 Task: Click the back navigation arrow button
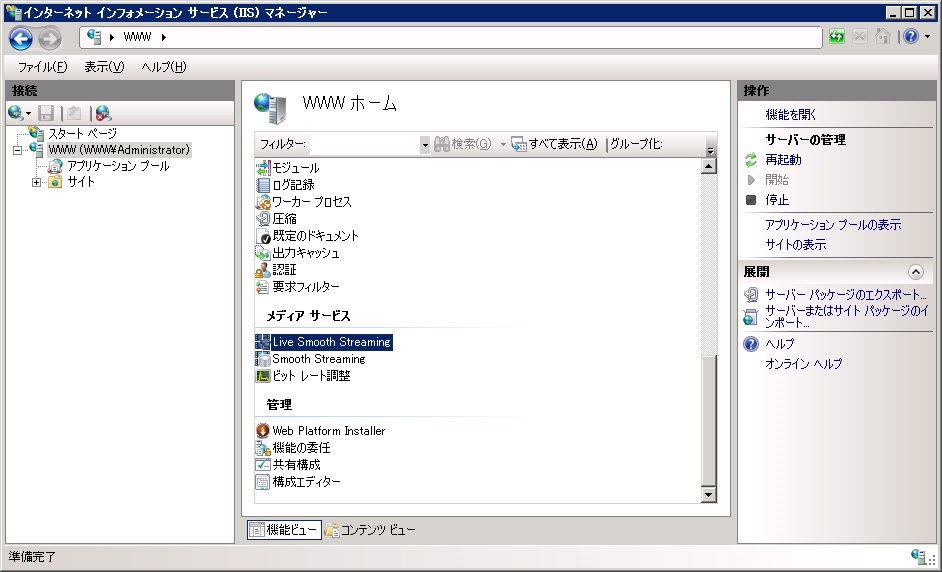(21, 38)
